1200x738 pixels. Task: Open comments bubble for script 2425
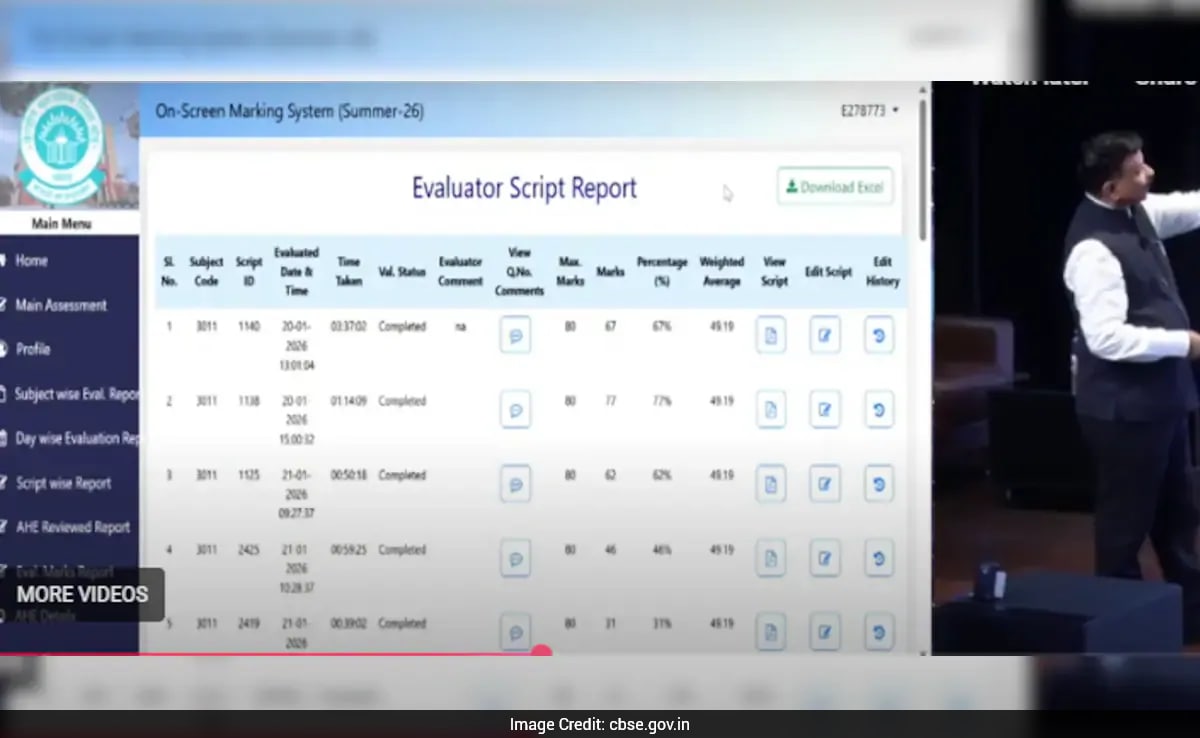coord(515,558)
